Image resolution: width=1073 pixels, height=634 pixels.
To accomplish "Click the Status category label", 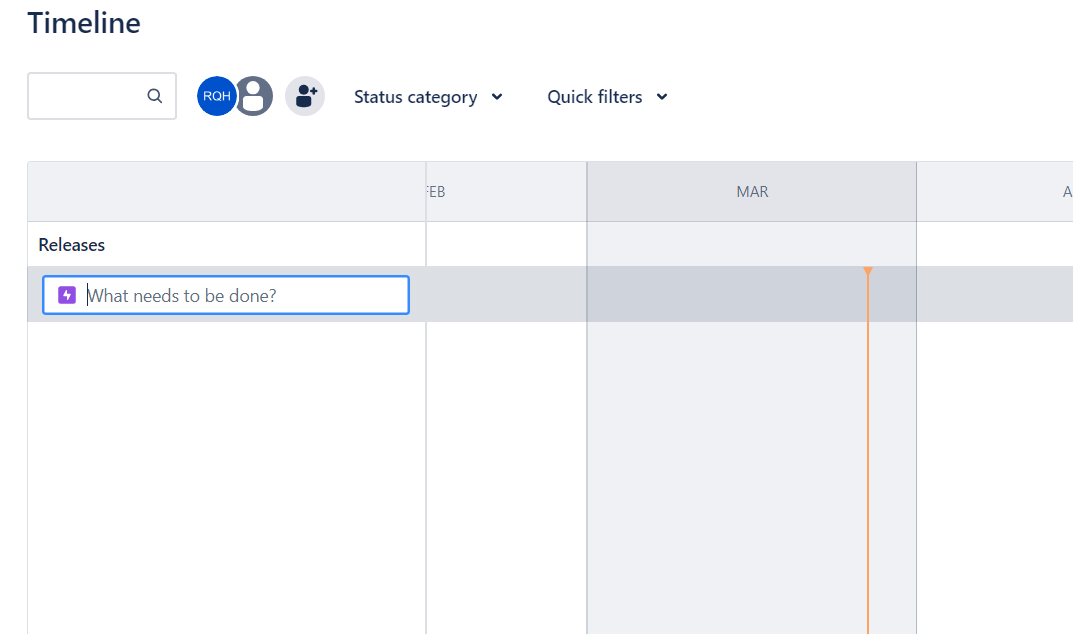I will click(415, 96).
